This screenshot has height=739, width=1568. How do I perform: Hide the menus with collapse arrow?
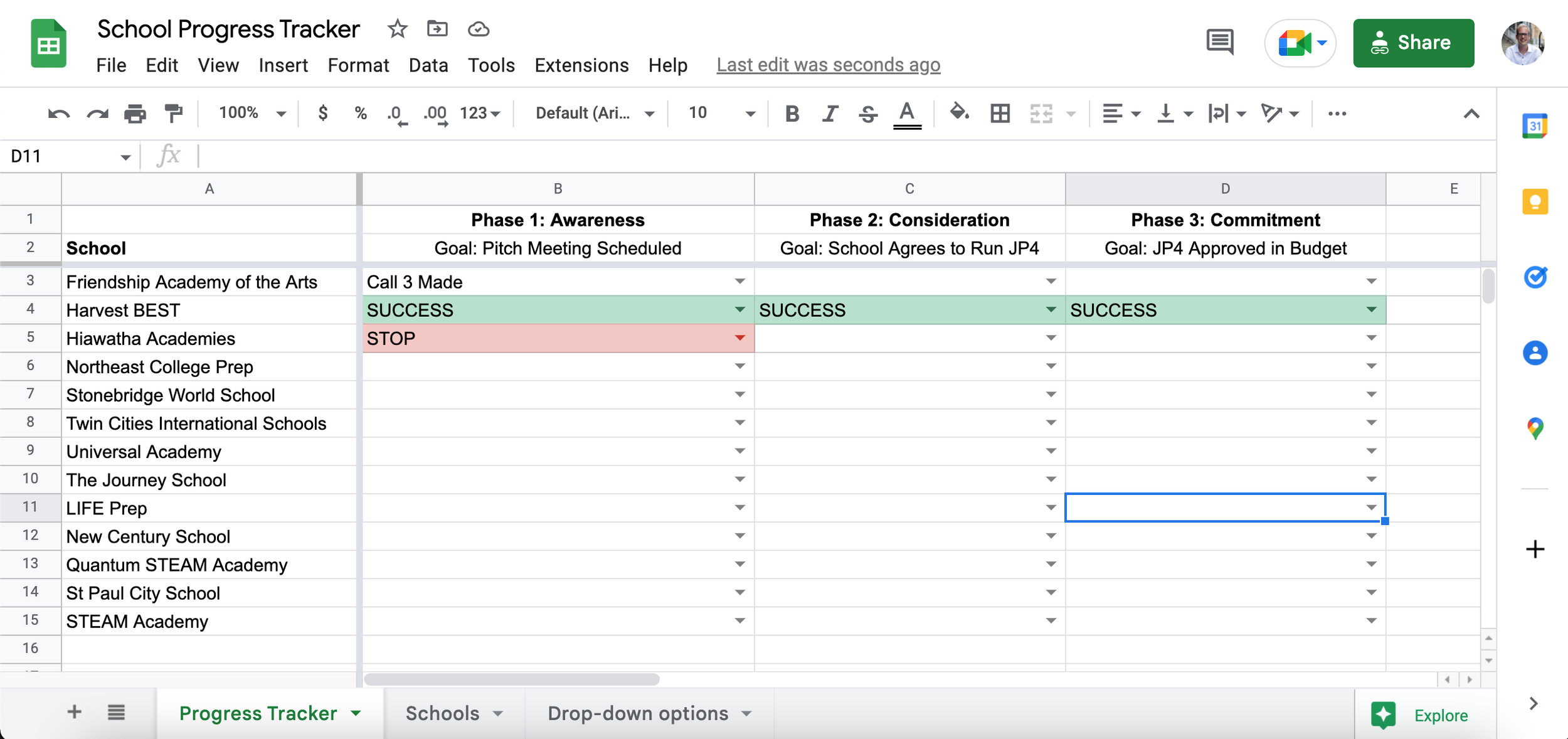tap(1471, 114)
